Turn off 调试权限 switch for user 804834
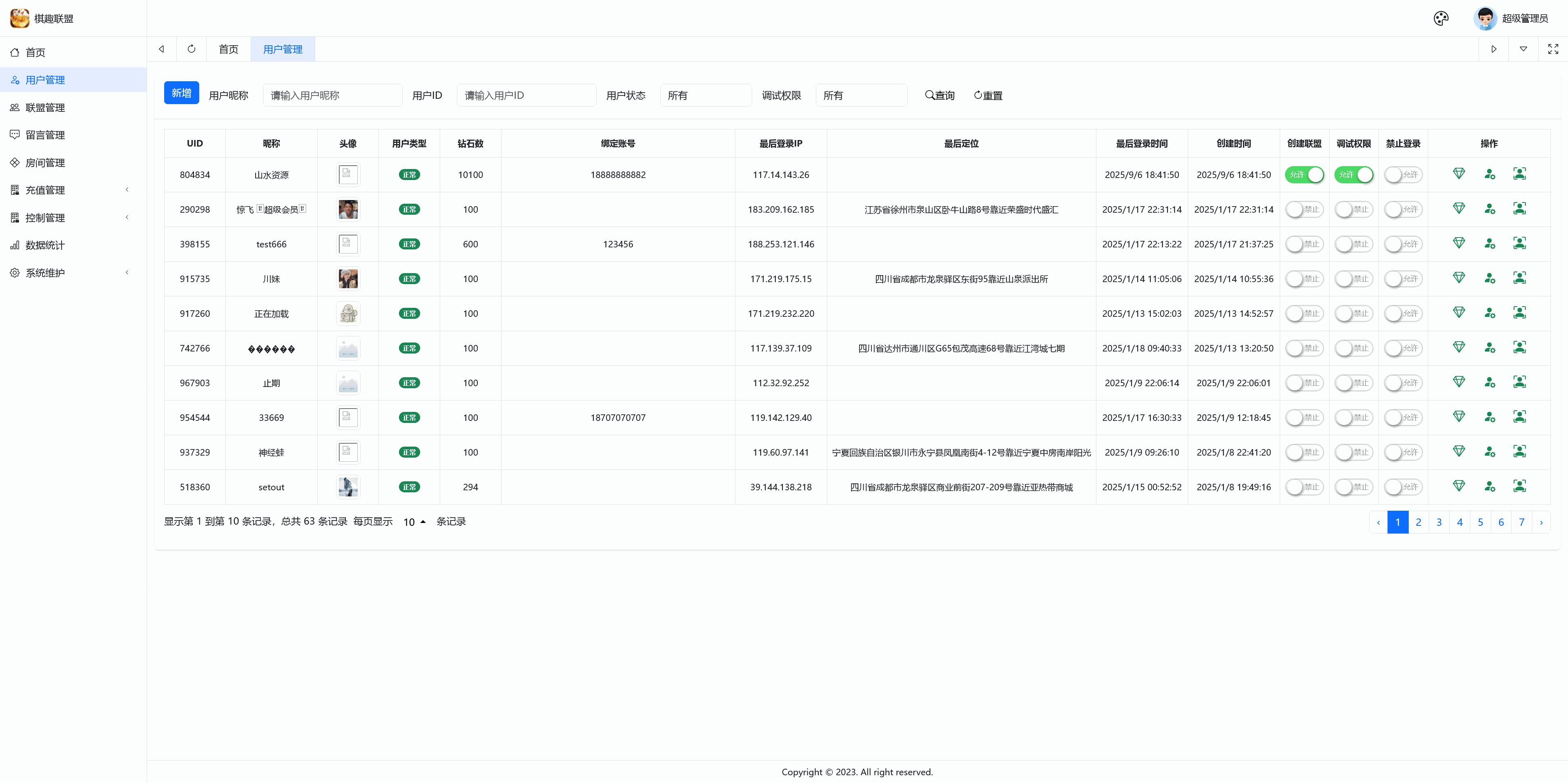The width and height of the screenshot is (1568, 783). pos(1353,175)
